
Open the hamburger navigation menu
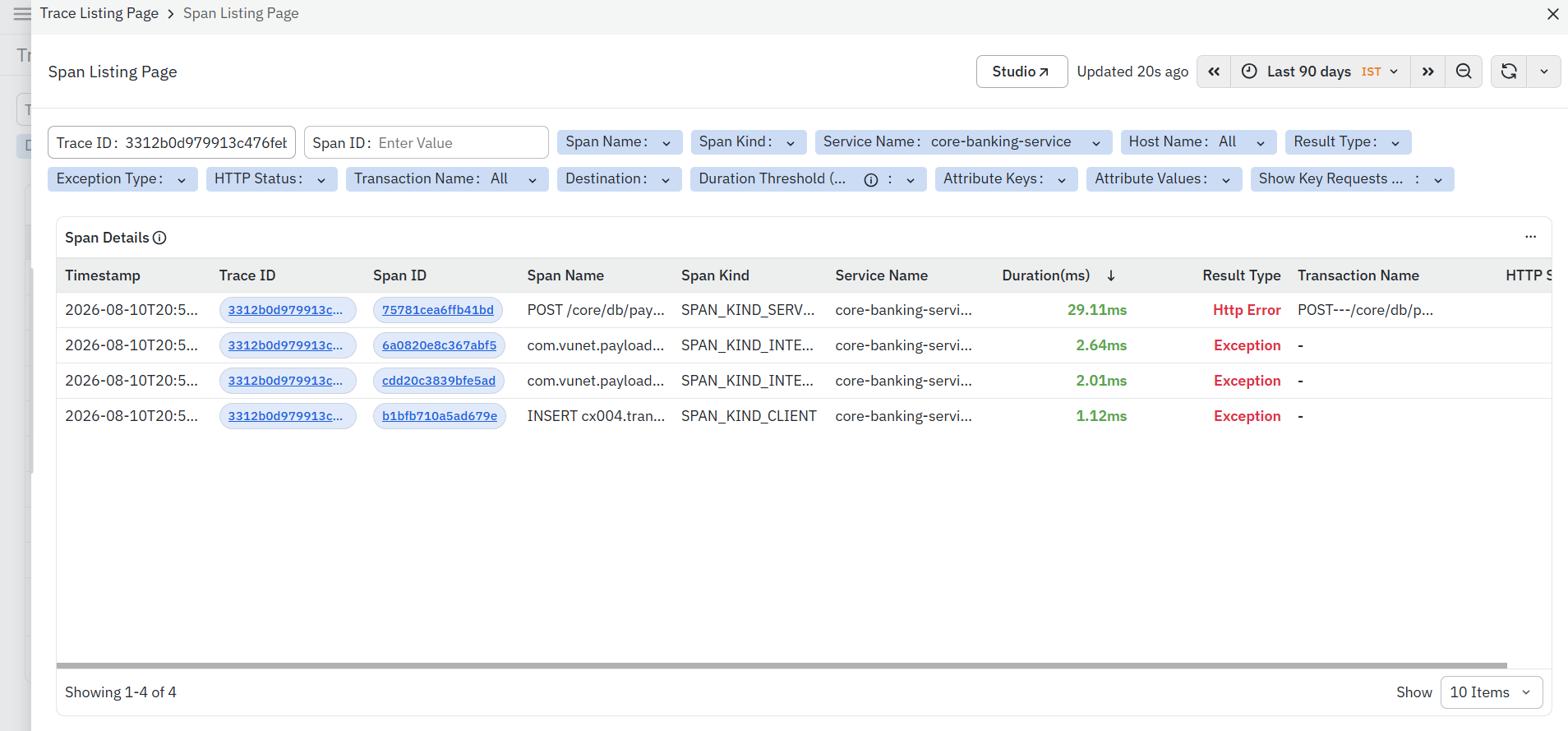pos(22,13)
